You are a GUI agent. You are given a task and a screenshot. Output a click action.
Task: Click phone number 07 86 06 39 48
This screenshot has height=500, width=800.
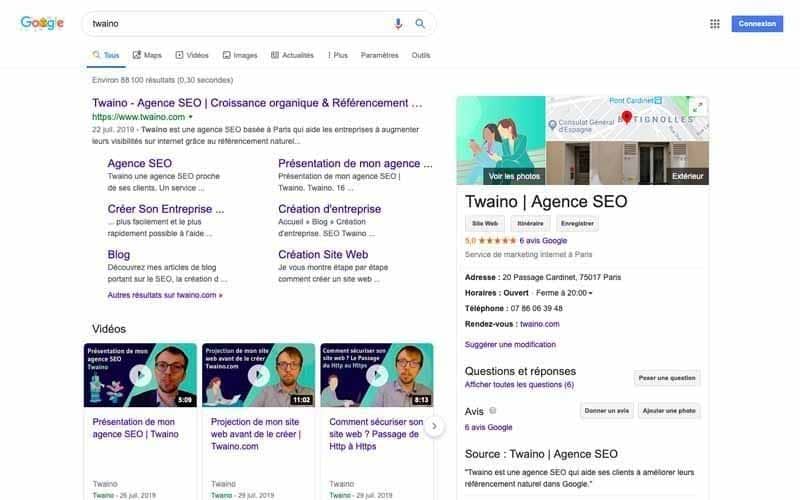click(536, 308)
